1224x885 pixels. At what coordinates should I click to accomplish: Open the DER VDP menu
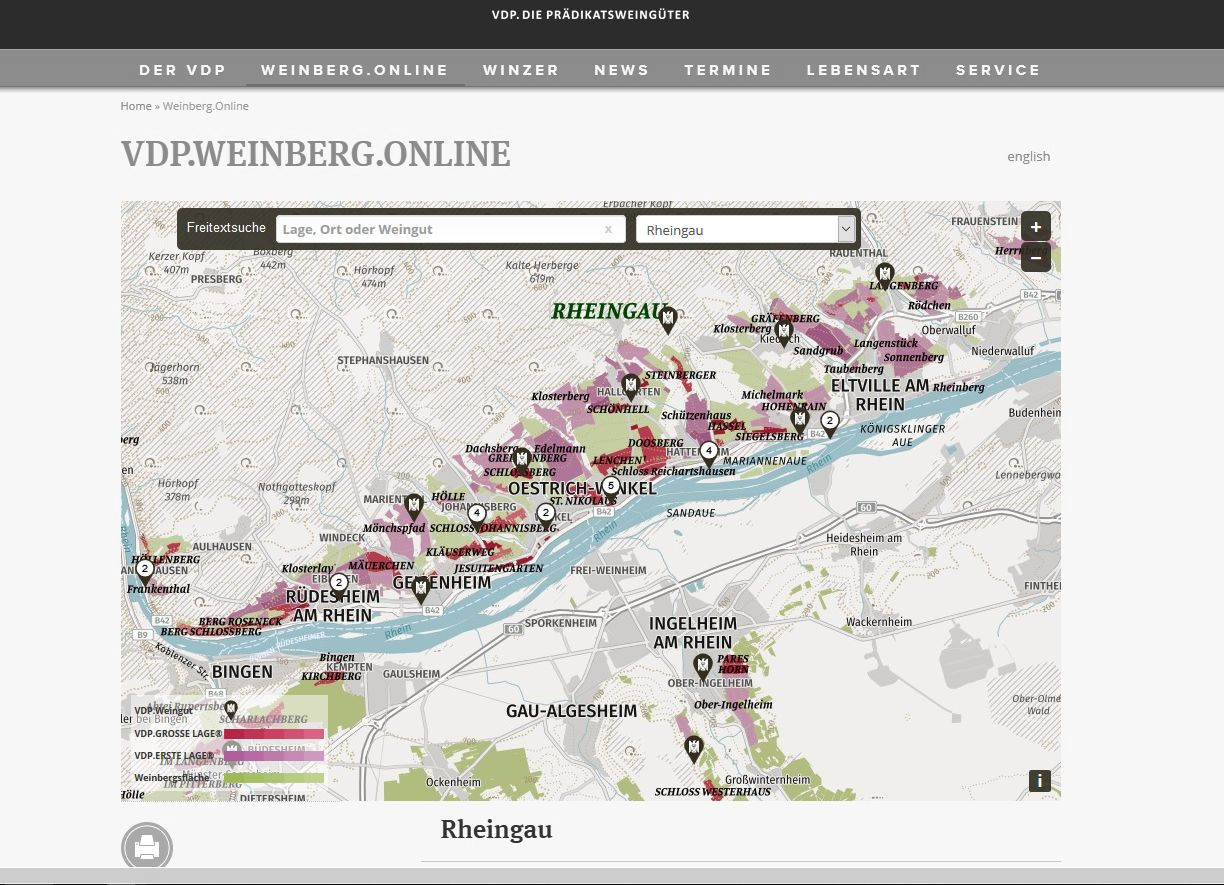click(x=183, y=70)
